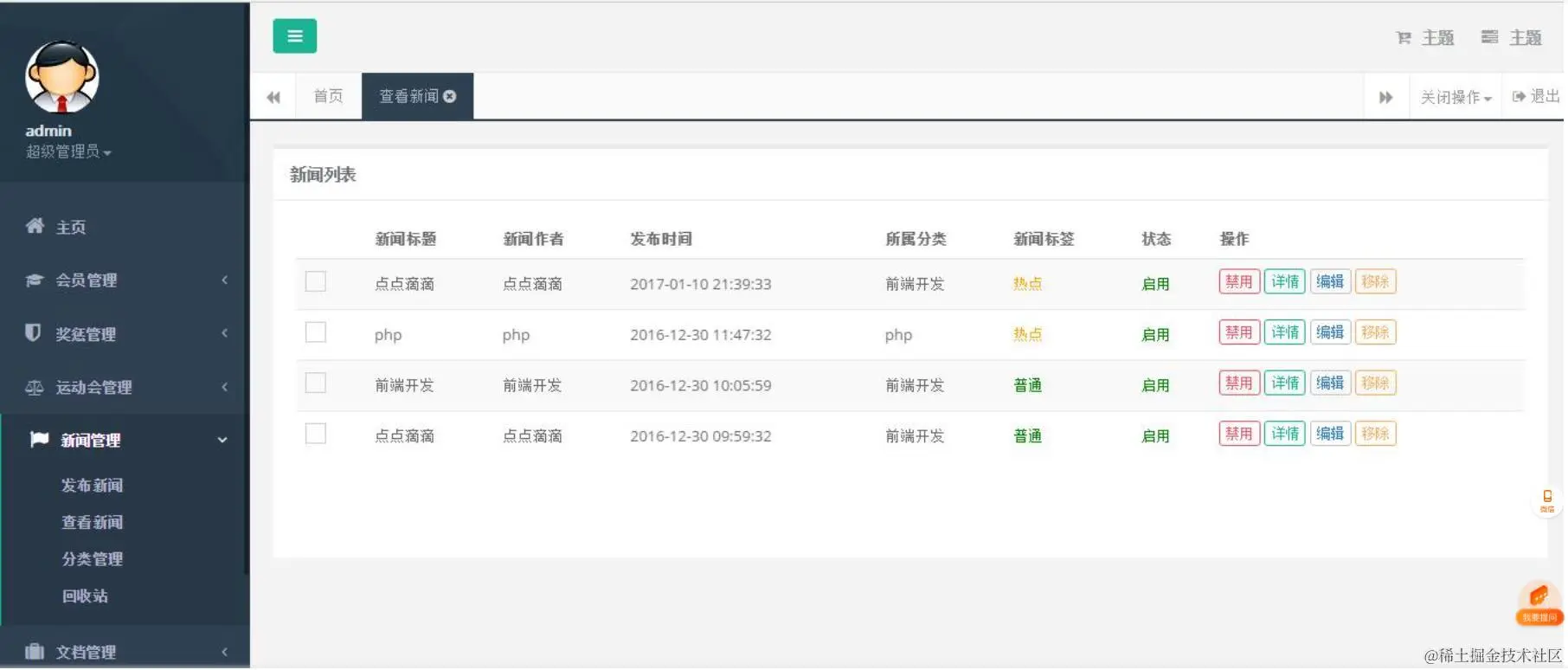The height and width of the screenshot is (670, 1568).
Task: Open 回收站 in the sidebar
Action: pyautogui.click(x=85, y=596)
